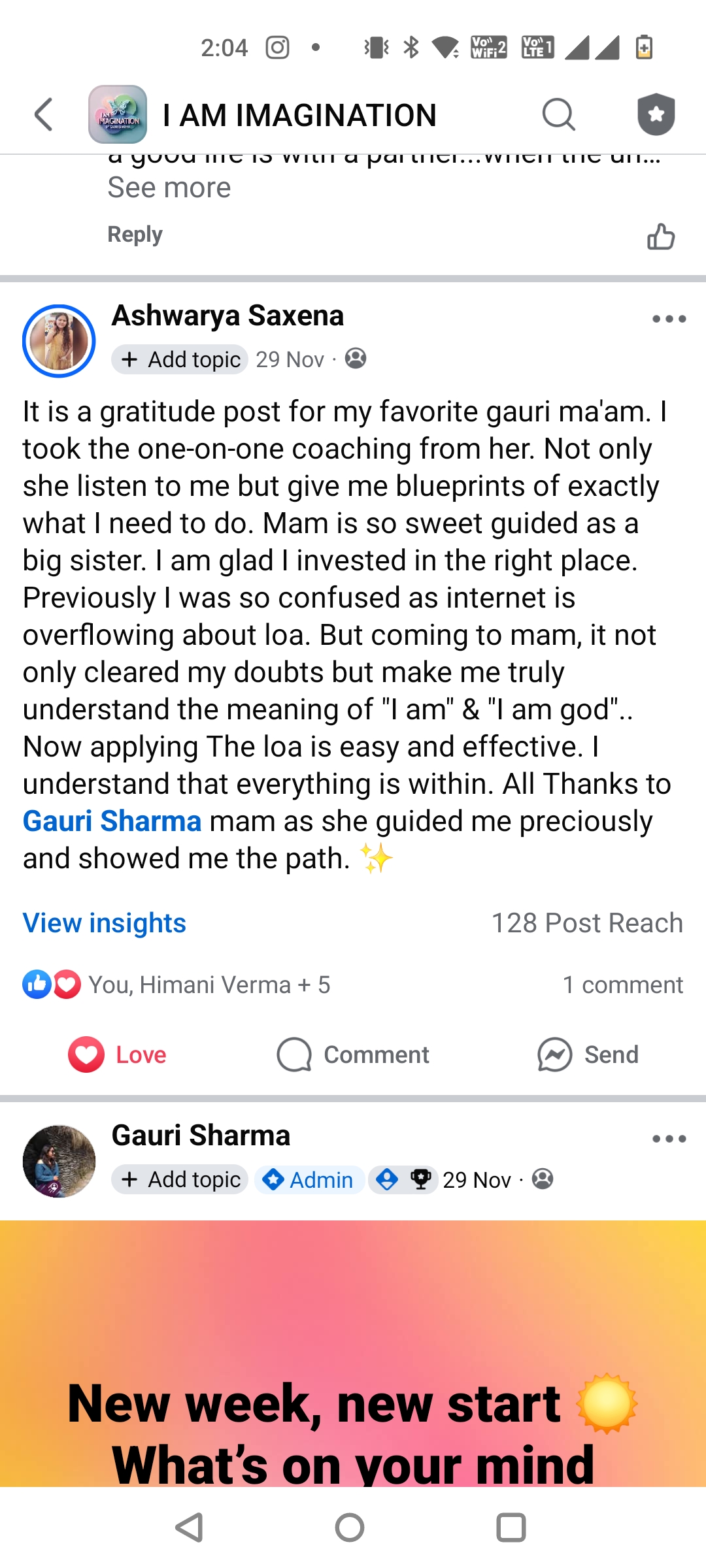Open the 1 comment link
706x1568 pixels.
(622, 985)
